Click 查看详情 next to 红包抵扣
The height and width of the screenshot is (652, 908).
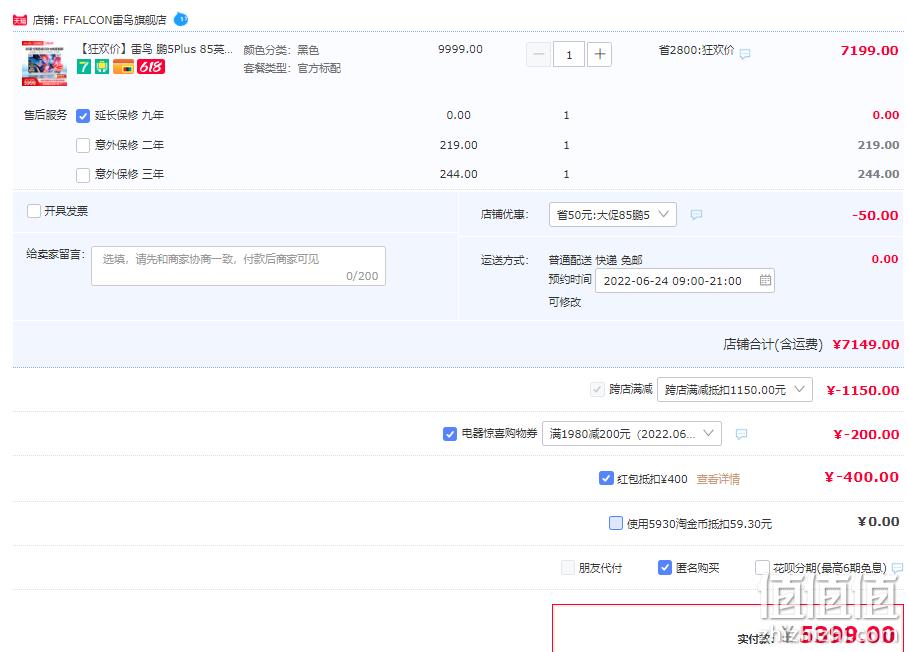718,479
